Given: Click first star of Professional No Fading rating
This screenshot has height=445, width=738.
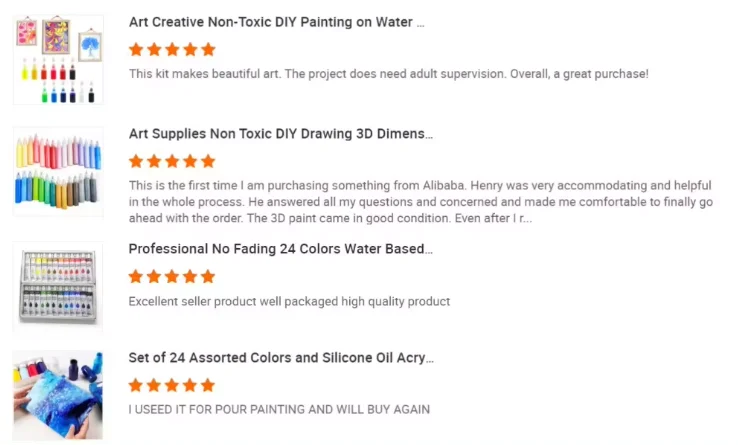Looking at the screenshot, I should (x=137, y=276).
